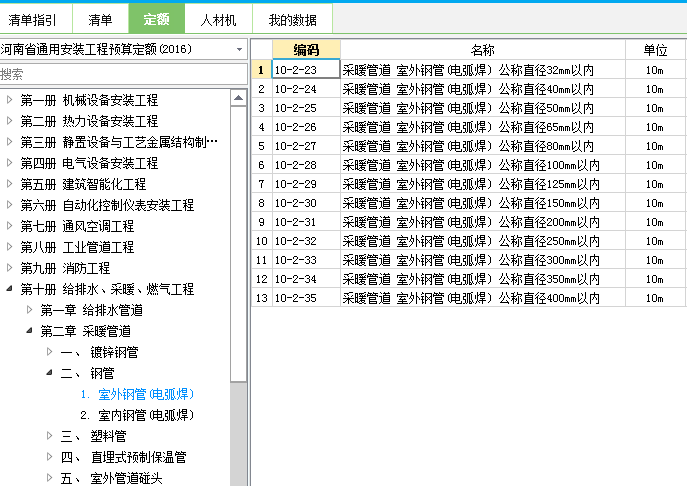Switch to the 清单指引 tab

(x=32, y=20)
